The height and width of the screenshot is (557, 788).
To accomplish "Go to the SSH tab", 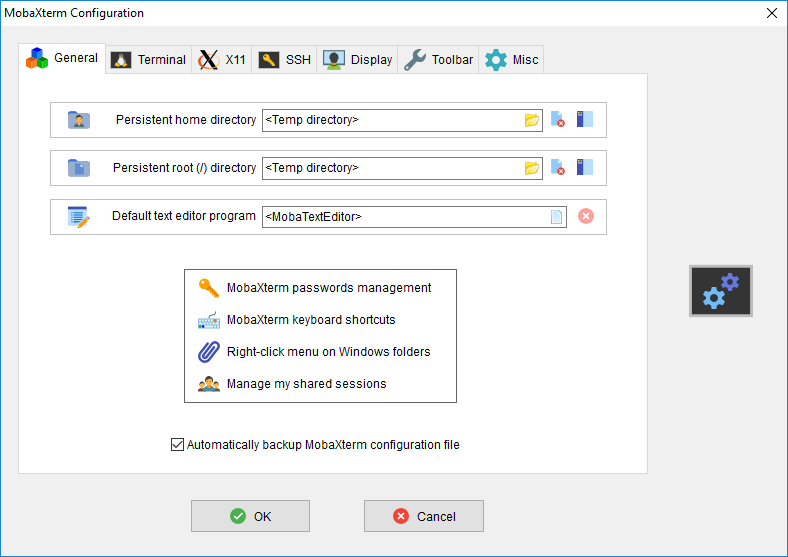I will [285, 60].
